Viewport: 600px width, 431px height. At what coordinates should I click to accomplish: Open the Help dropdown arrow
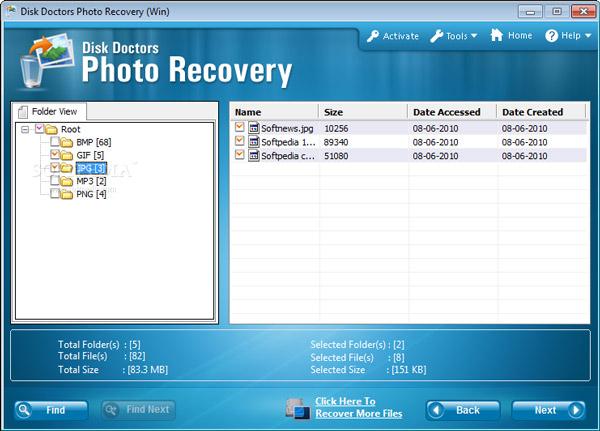pos(588,36)
